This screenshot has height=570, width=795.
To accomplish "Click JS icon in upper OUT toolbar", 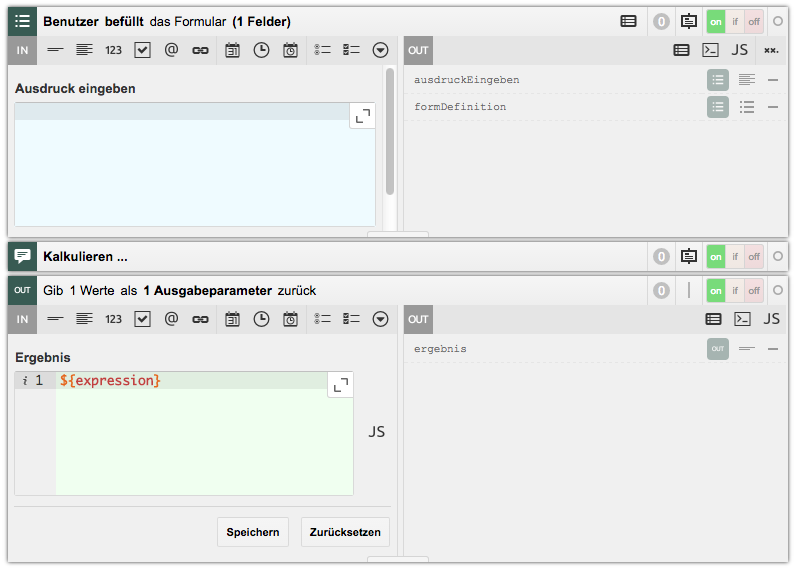I will point(740,50).
